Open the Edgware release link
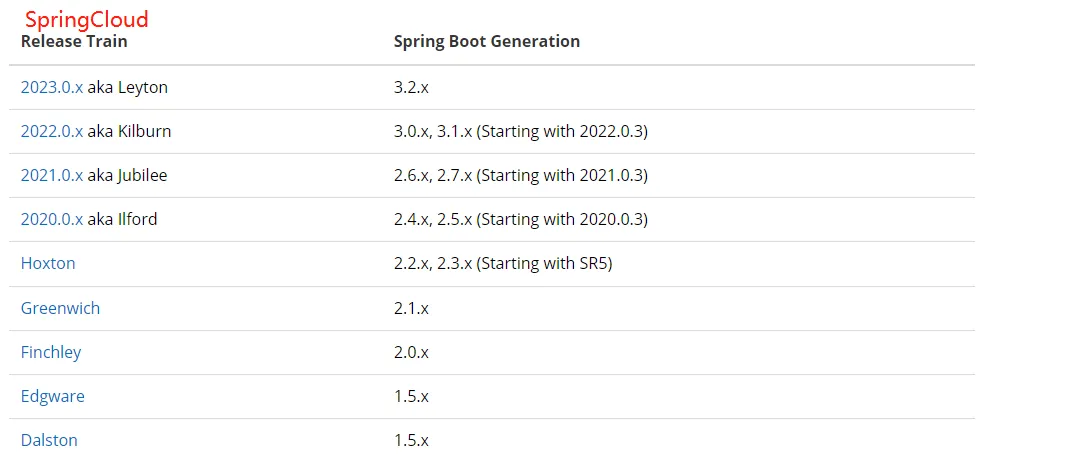 53,397
